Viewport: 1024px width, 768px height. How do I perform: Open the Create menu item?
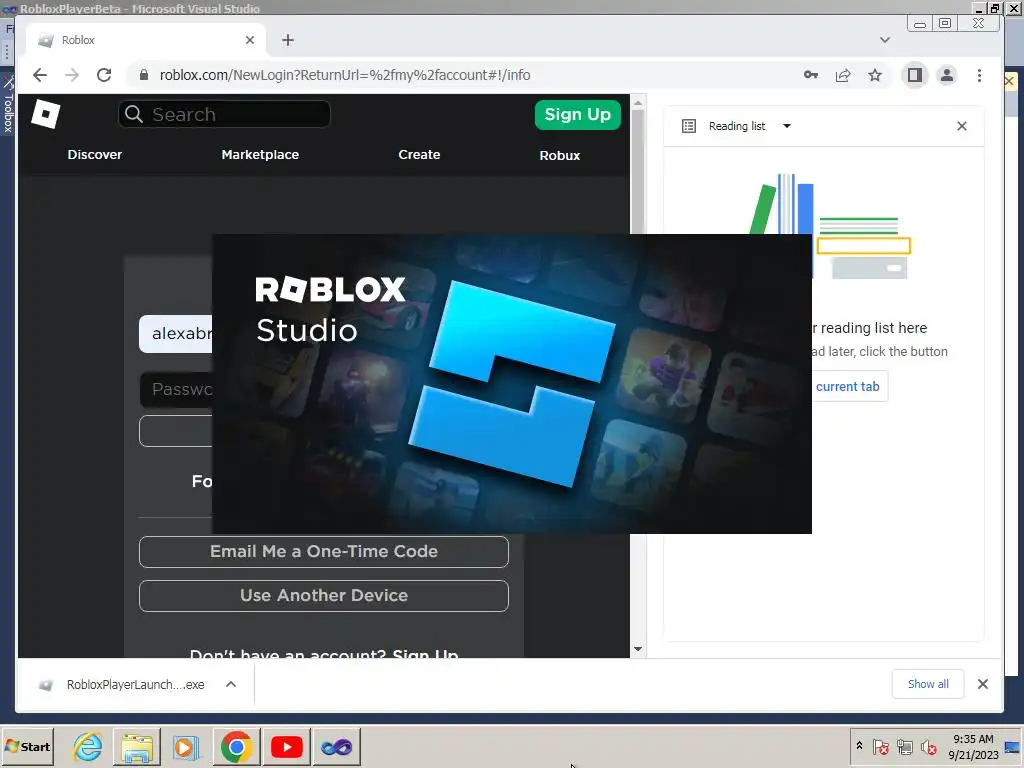pos(419,155)
